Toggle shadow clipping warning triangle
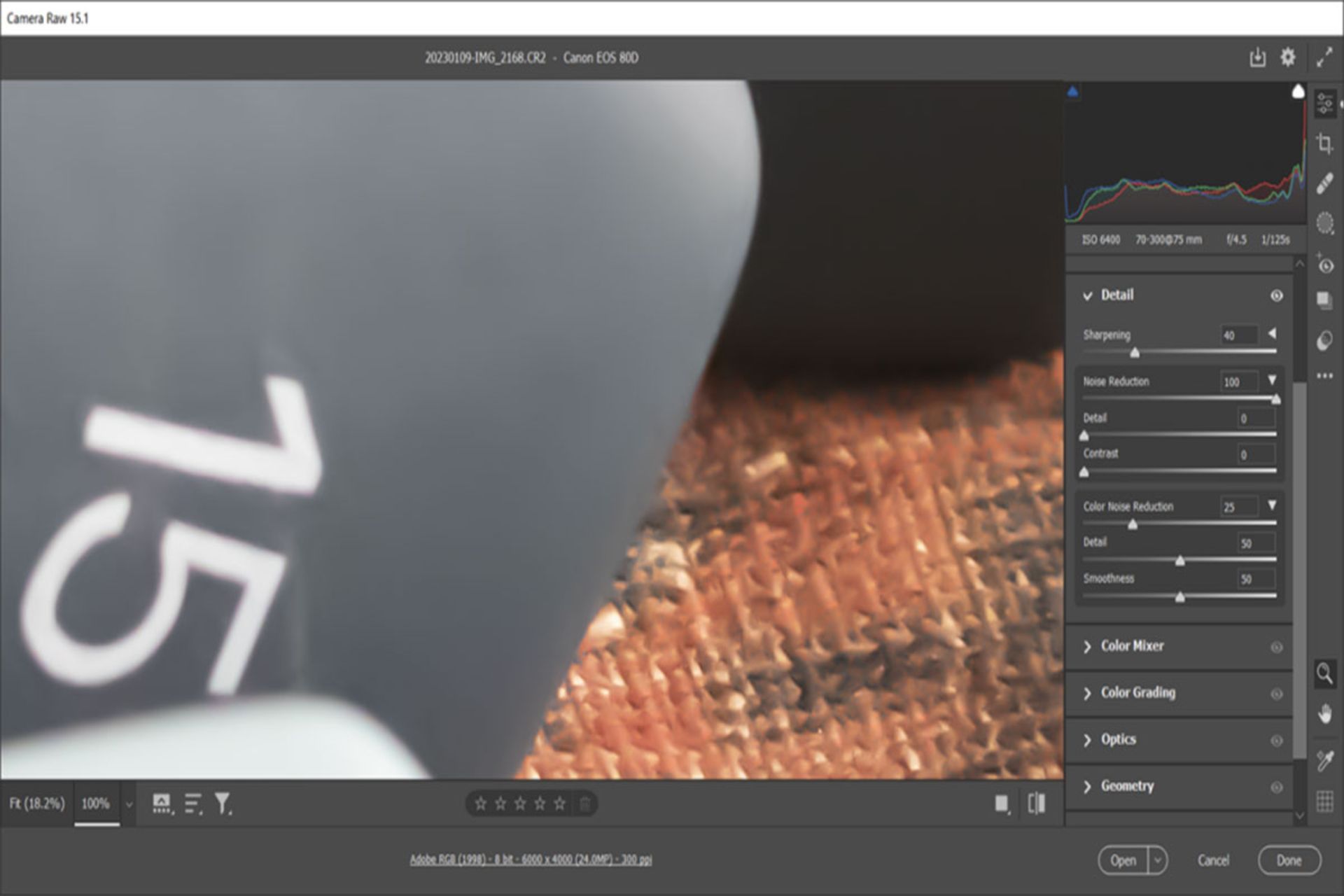The image size is (1344, 896). click(x=1072, y=91)
